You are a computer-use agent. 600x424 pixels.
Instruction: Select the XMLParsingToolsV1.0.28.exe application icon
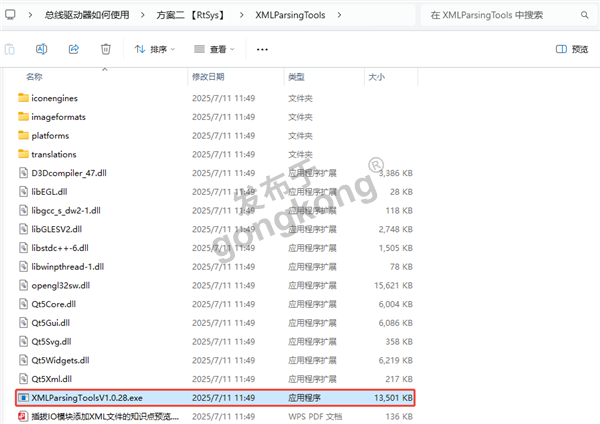coord(23,398)
